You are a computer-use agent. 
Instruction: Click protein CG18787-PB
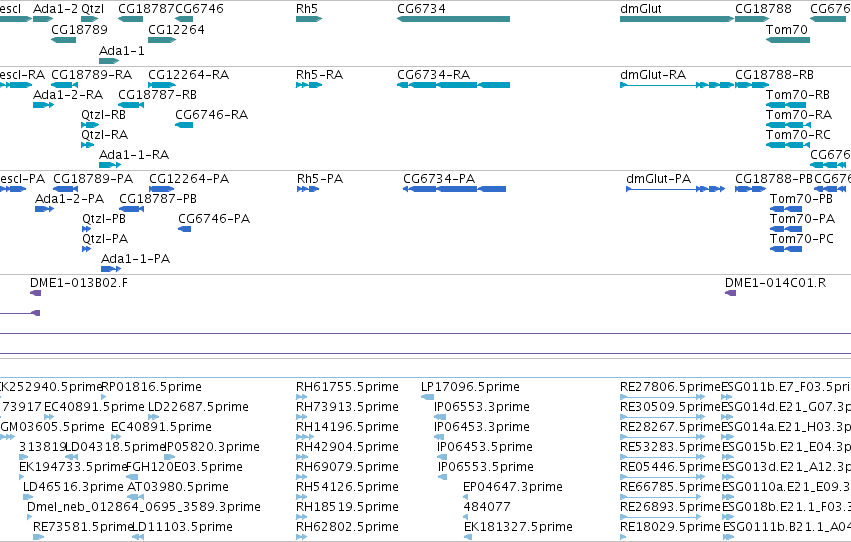point(131,209)
